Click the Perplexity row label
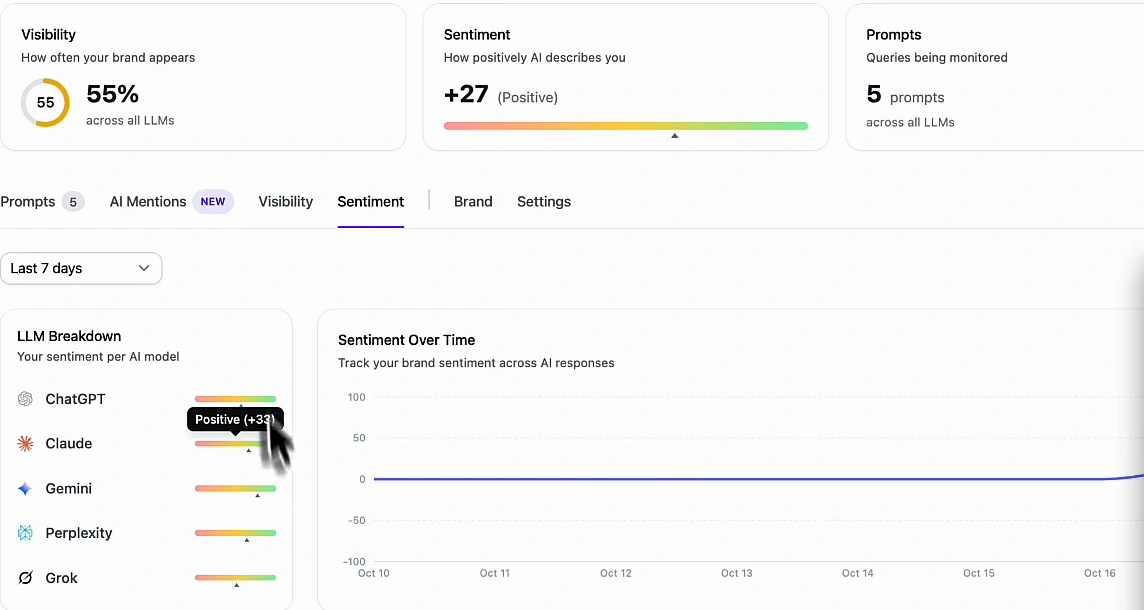Viewport: 1144px width, 610px height. coord(79,533)
